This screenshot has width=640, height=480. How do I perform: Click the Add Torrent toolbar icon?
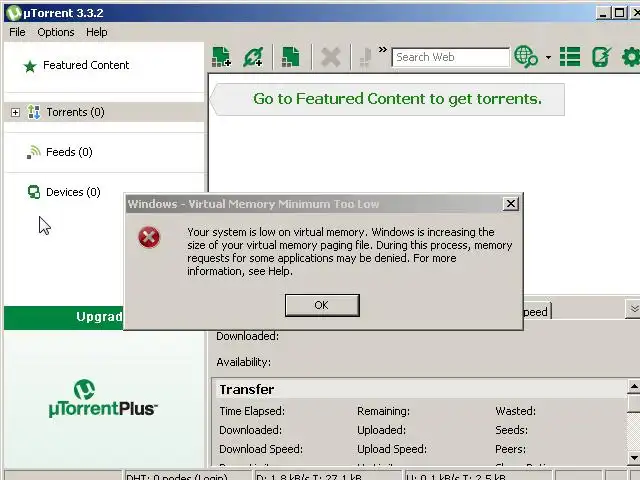tap(222, 57)
